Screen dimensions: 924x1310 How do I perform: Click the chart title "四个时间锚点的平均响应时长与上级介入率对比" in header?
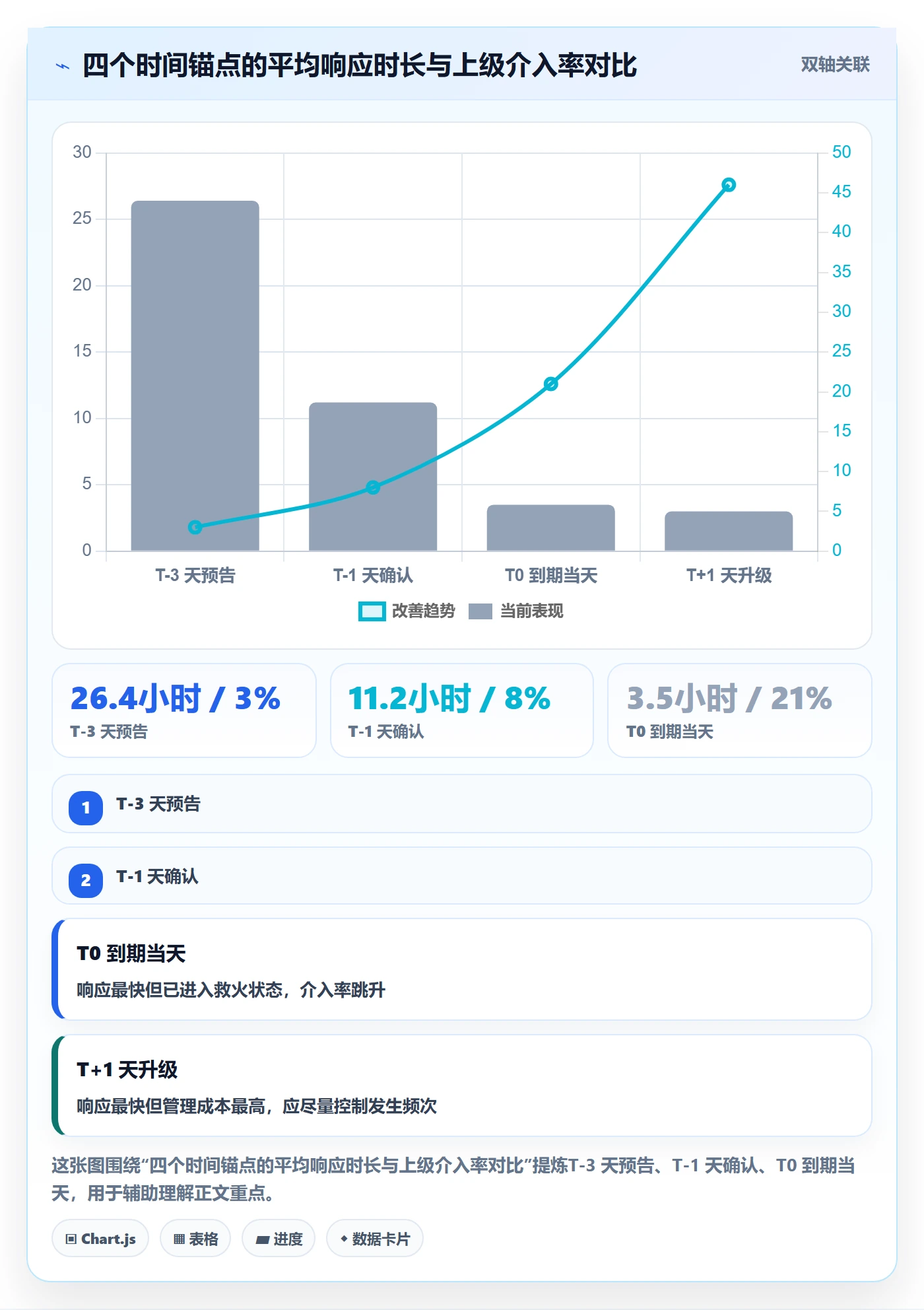(x=360, y=65)
